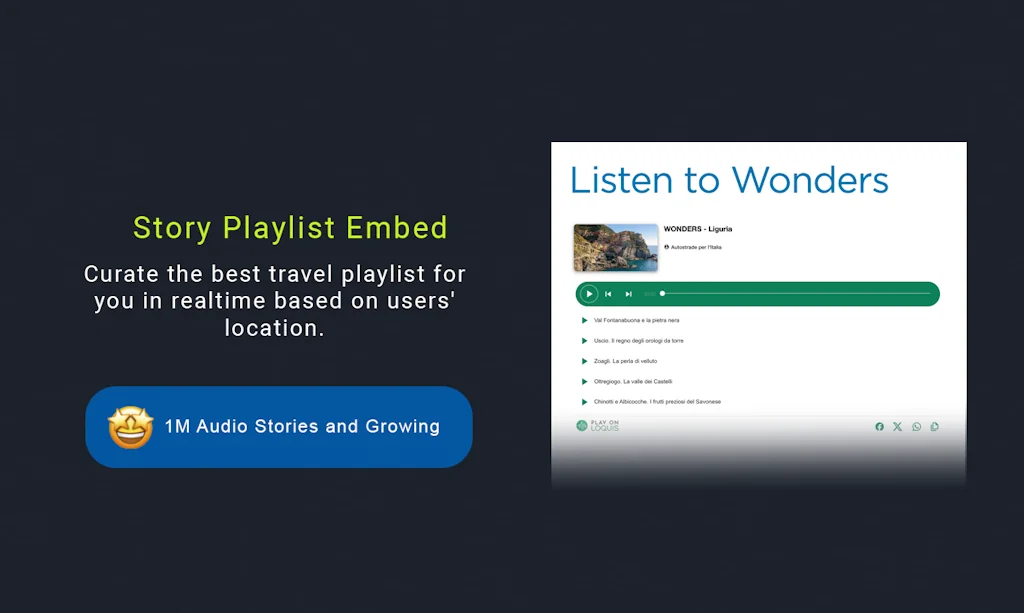The height and width of the screenshot is (613, 1024).
Task: Skip to the previous track
Action: tap(608, 294)
